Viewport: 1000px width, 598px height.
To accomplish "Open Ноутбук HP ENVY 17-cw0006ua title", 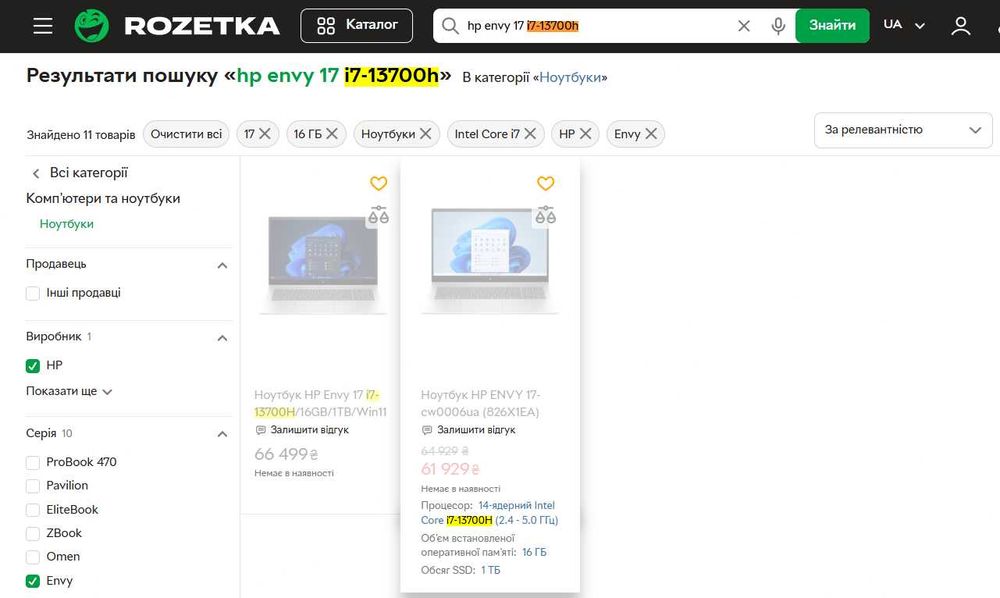I will (x=480, y=403).
